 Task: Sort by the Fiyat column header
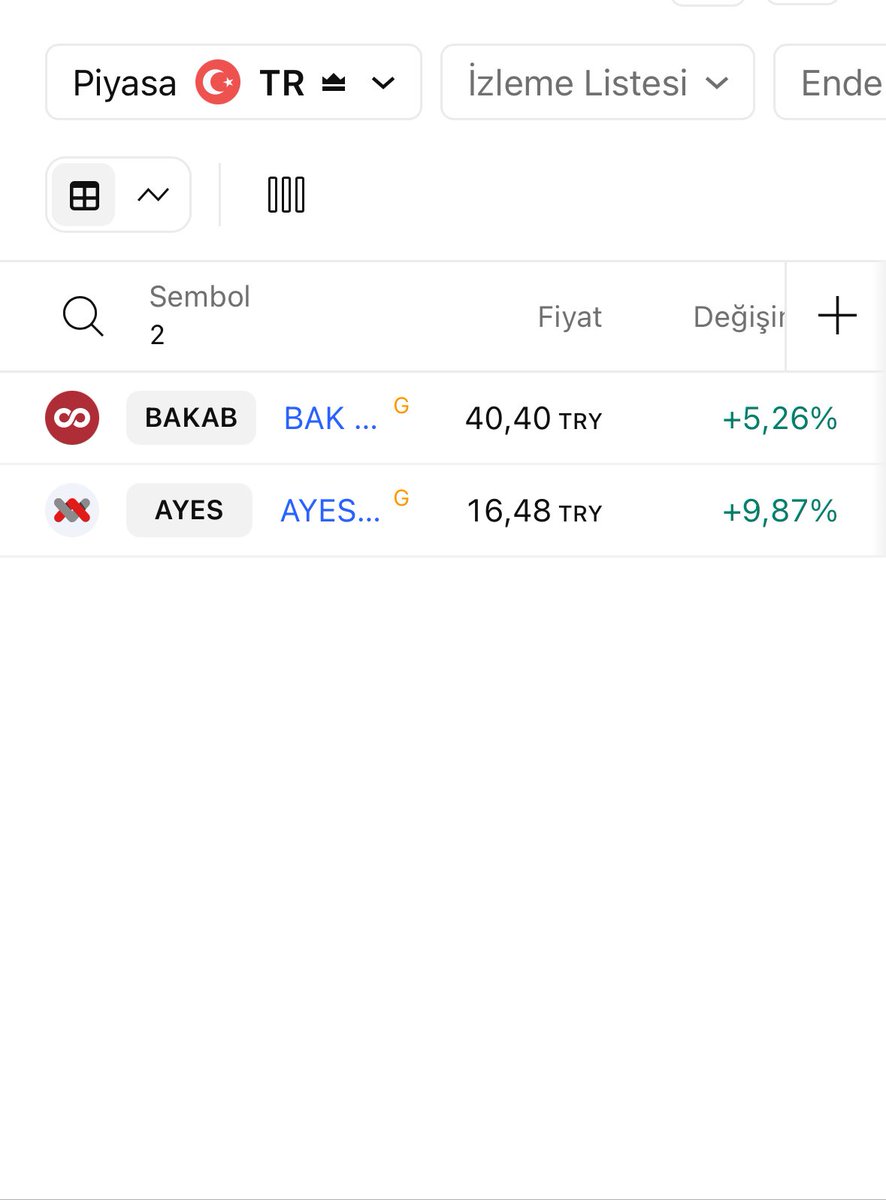[570, 317]
